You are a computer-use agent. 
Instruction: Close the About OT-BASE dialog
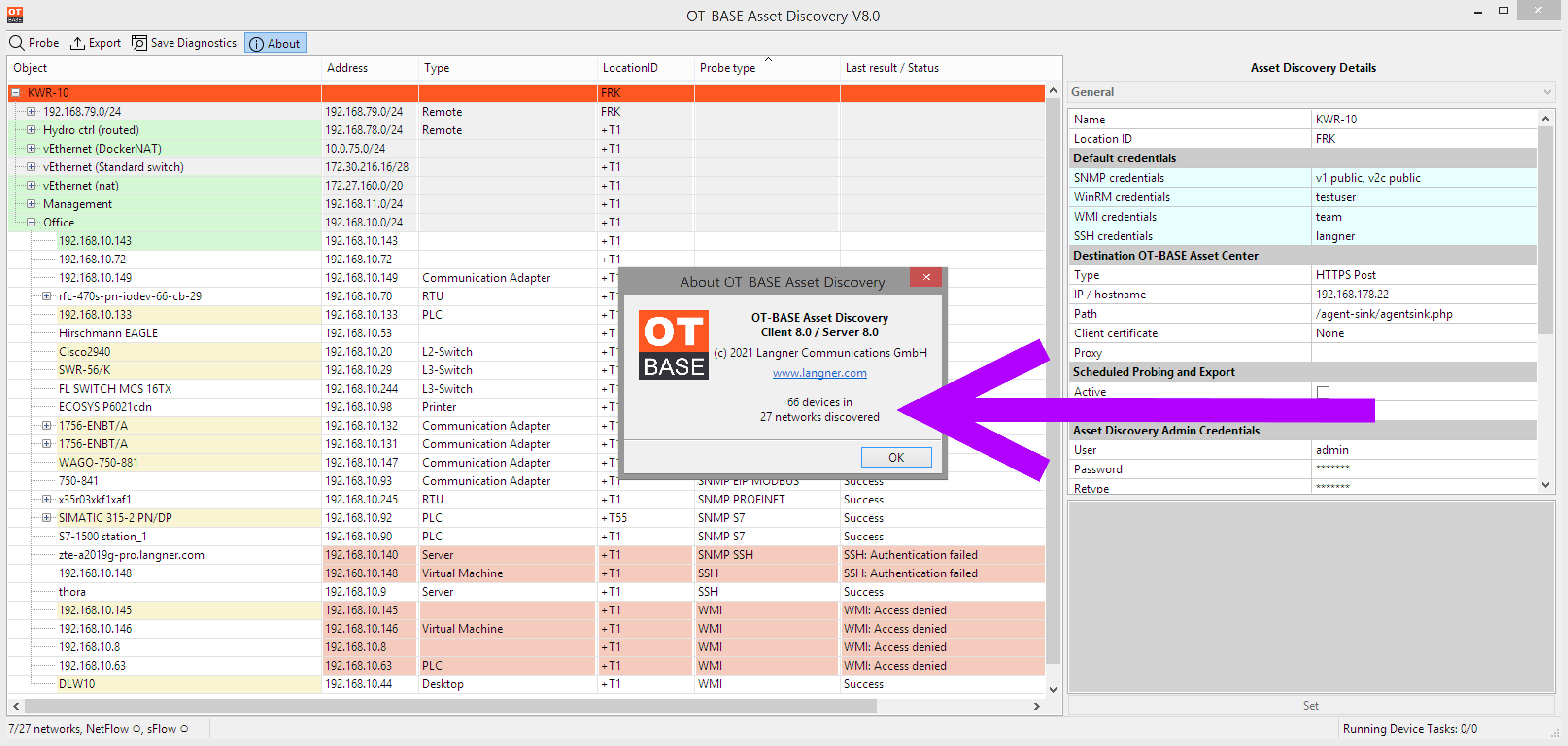pos(926,277)
